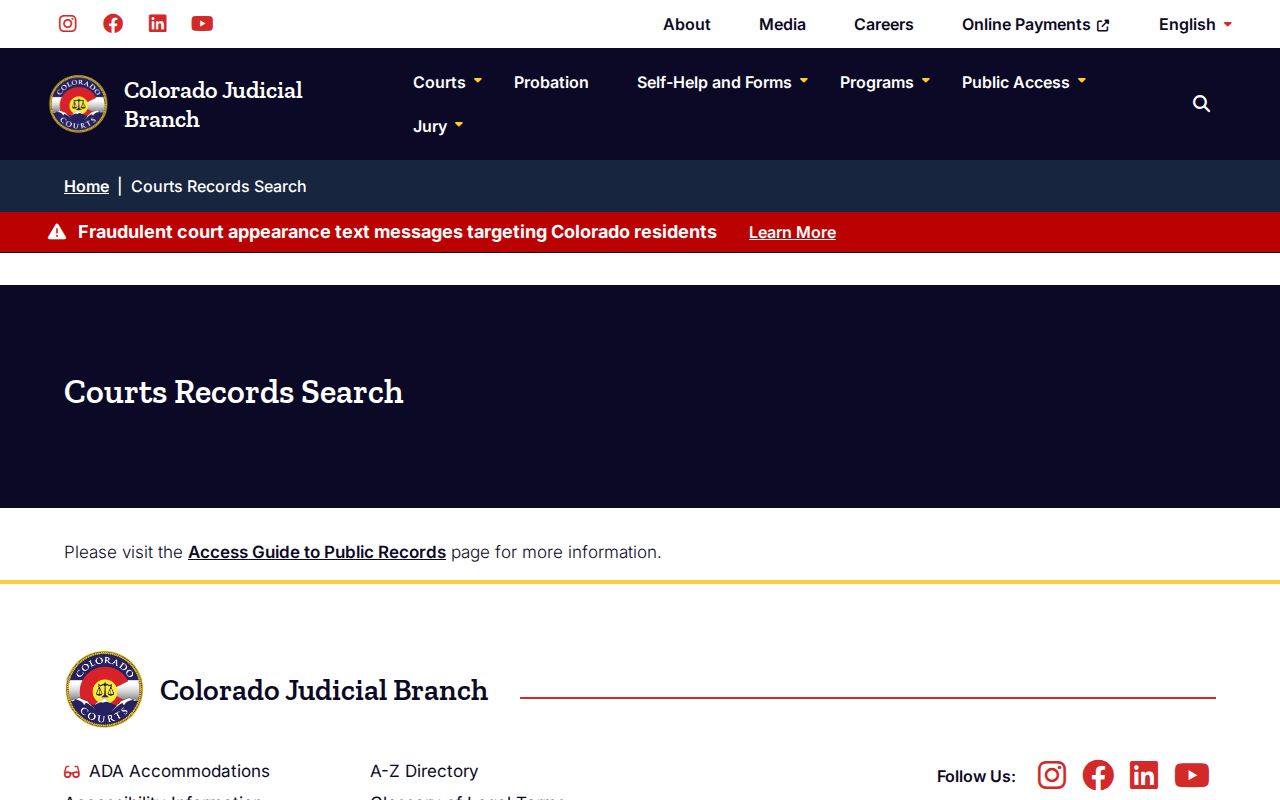1280x800 pixels.
Task: Open Instagram icon in the top bar
Action: [x=68, y=23]
